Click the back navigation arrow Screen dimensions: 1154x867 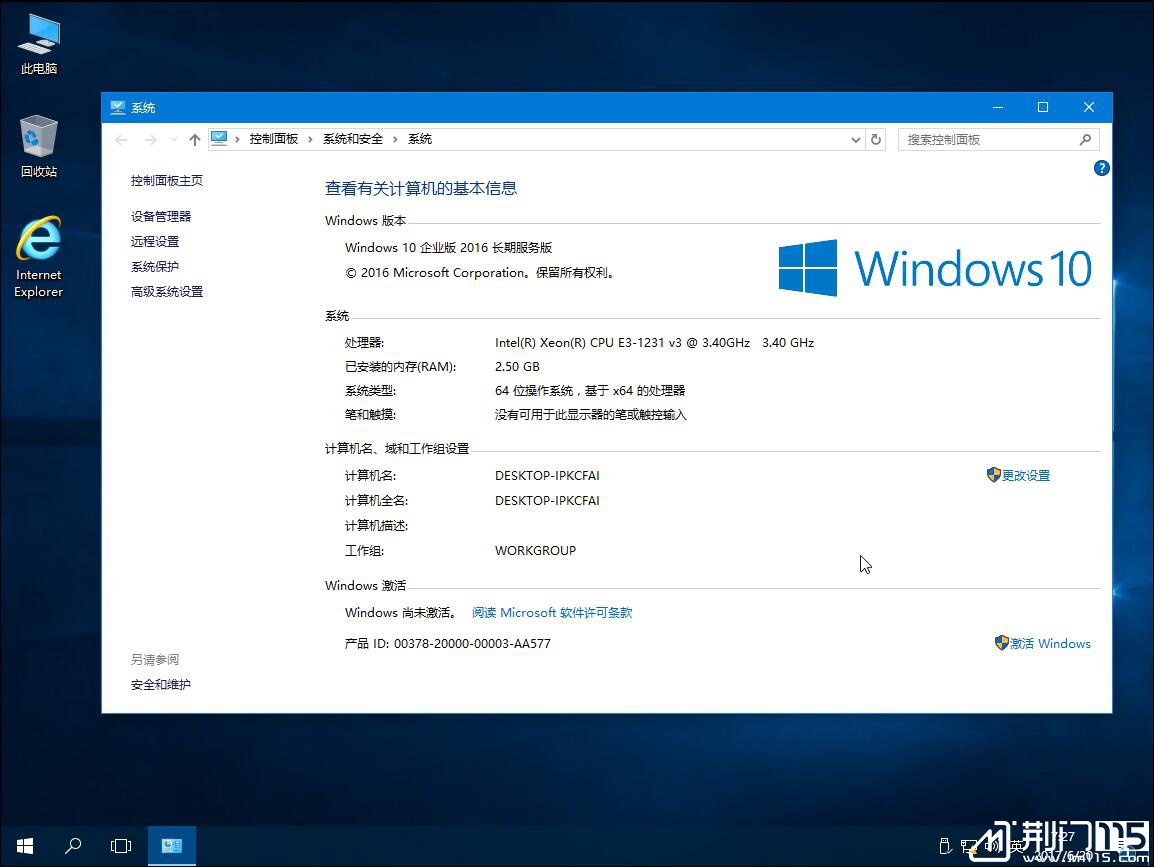(121, 139)
